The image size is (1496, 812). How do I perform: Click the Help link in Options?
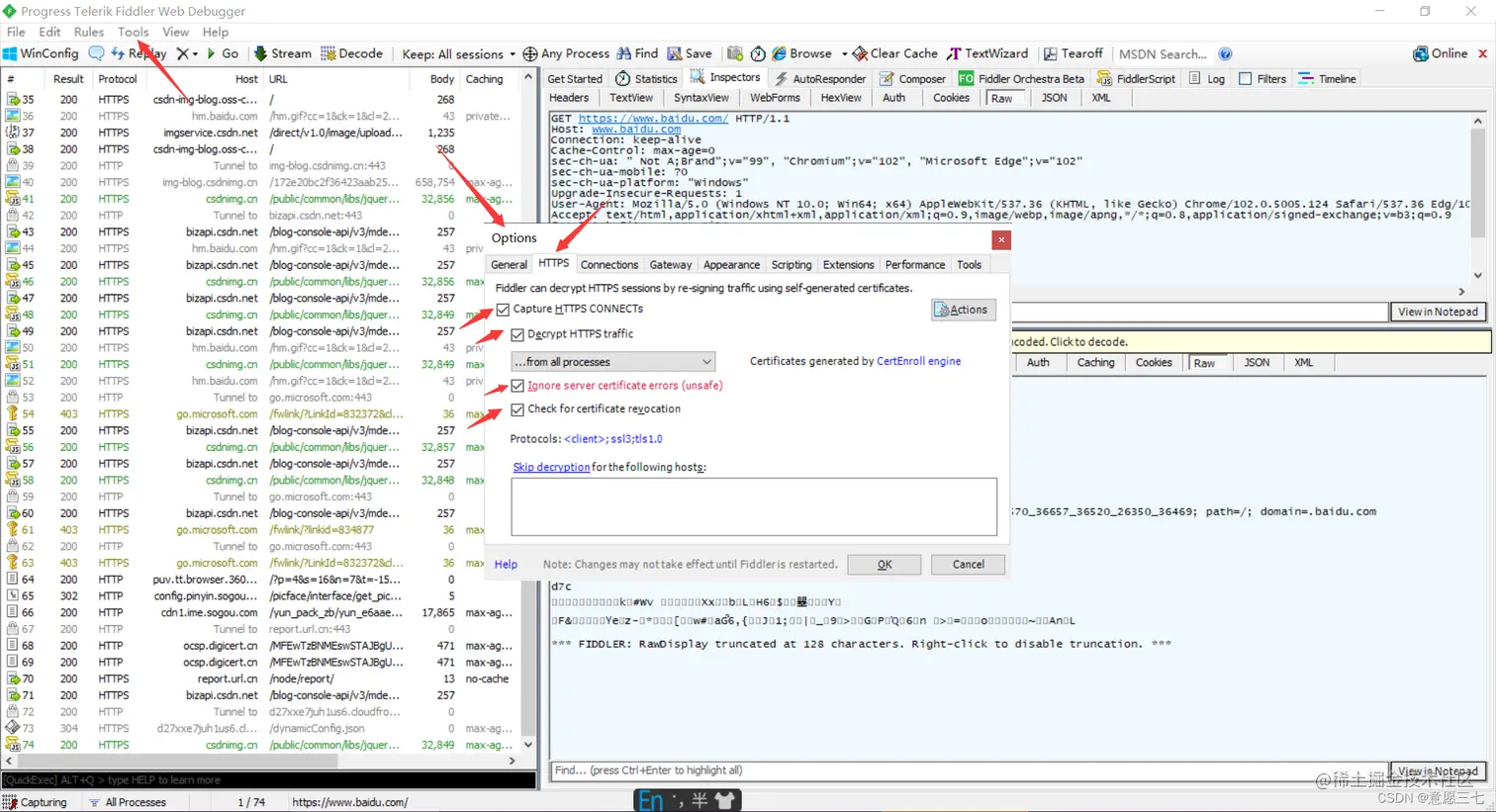pyautogui.click(x=506, y=565)
